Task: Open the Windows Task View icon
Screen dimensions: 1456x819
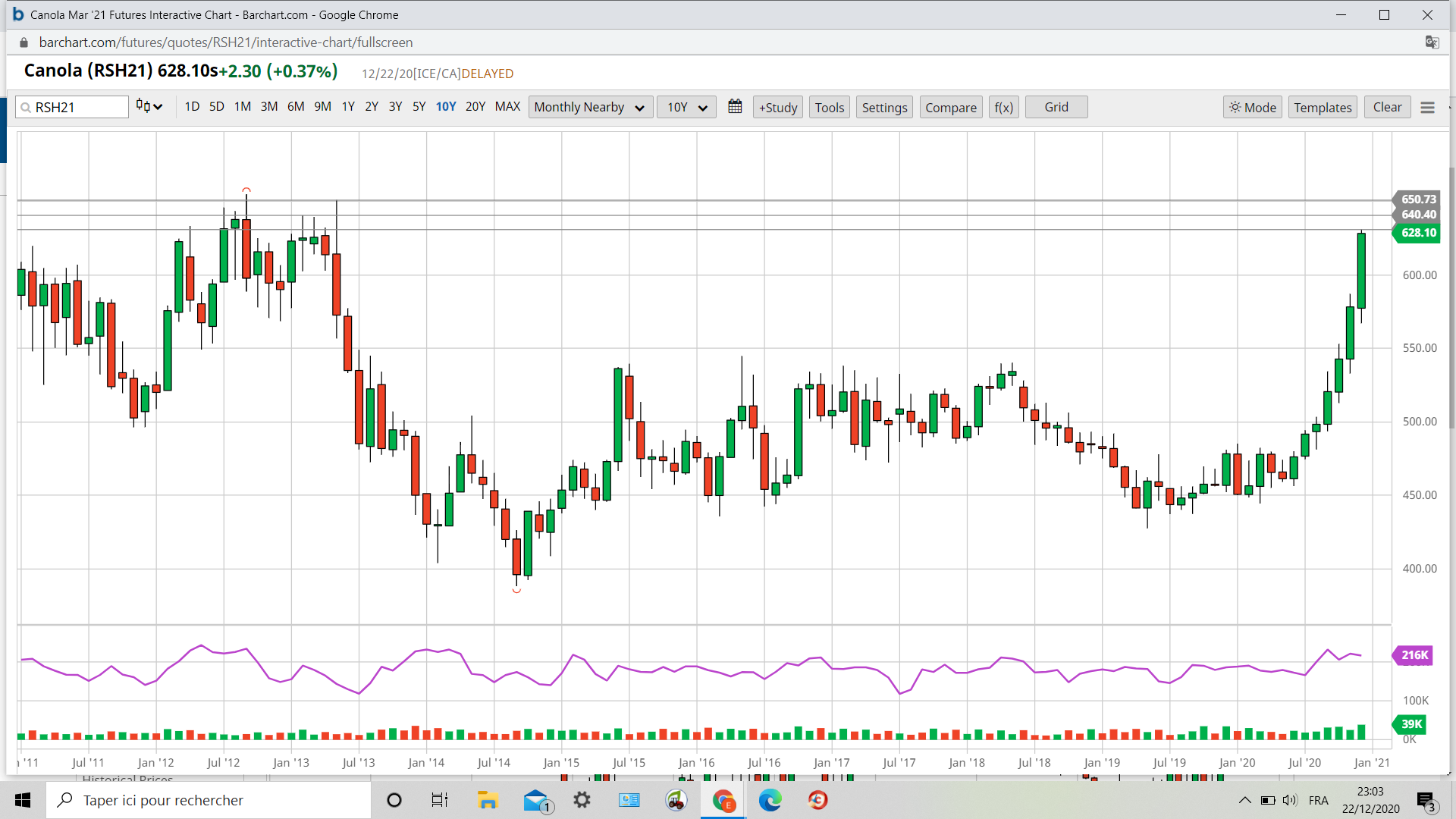Action: [440, 800]
